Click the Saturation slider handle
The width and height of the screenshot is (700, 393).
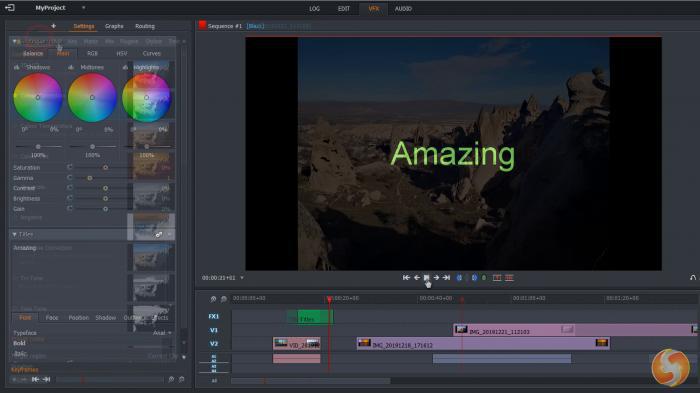tap(105, 167)
